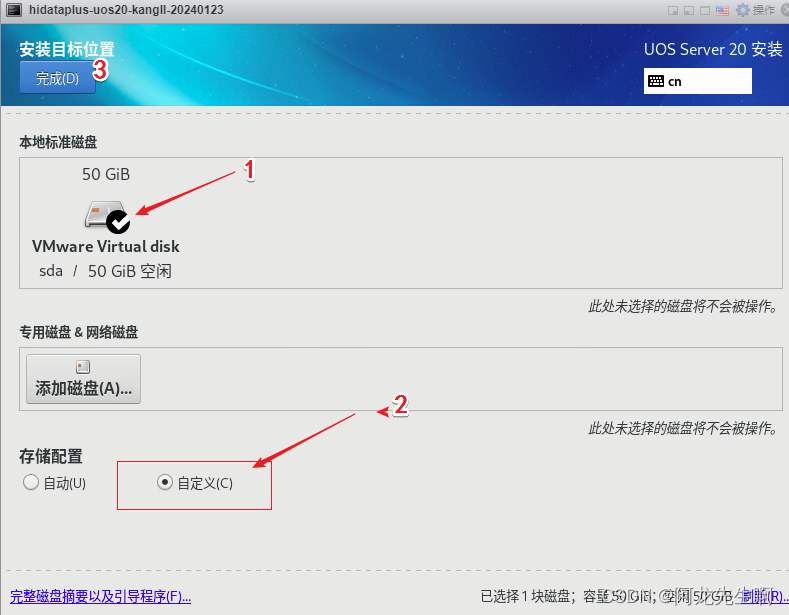
Task: Select the VMware Virtual disk sda icon
Action: click(x=107, y=216)
